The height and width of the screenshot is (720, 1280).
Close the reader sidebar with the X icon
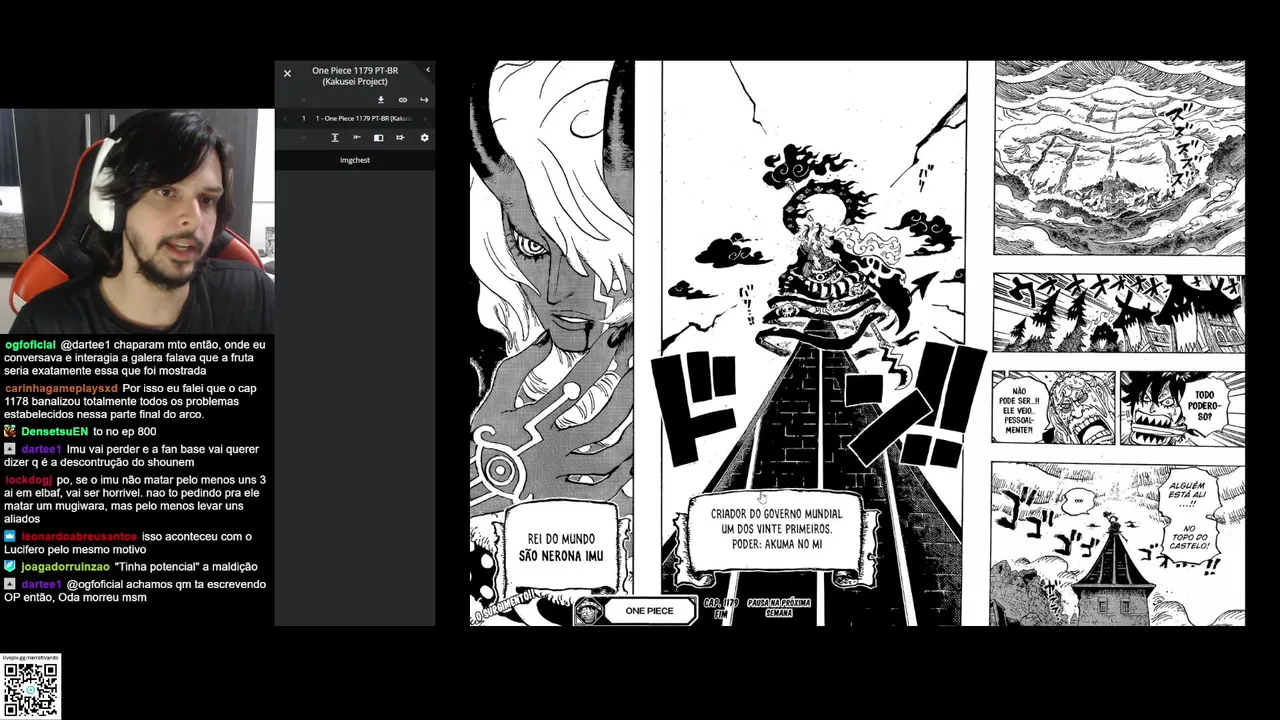pyautogui.click(x=287, y=73)
